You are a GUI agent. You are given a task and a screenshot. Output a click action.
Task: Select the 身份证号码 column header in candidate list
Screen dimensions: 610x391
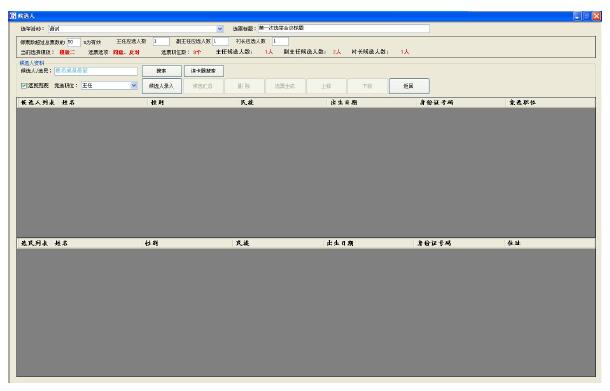pos(436,103)
